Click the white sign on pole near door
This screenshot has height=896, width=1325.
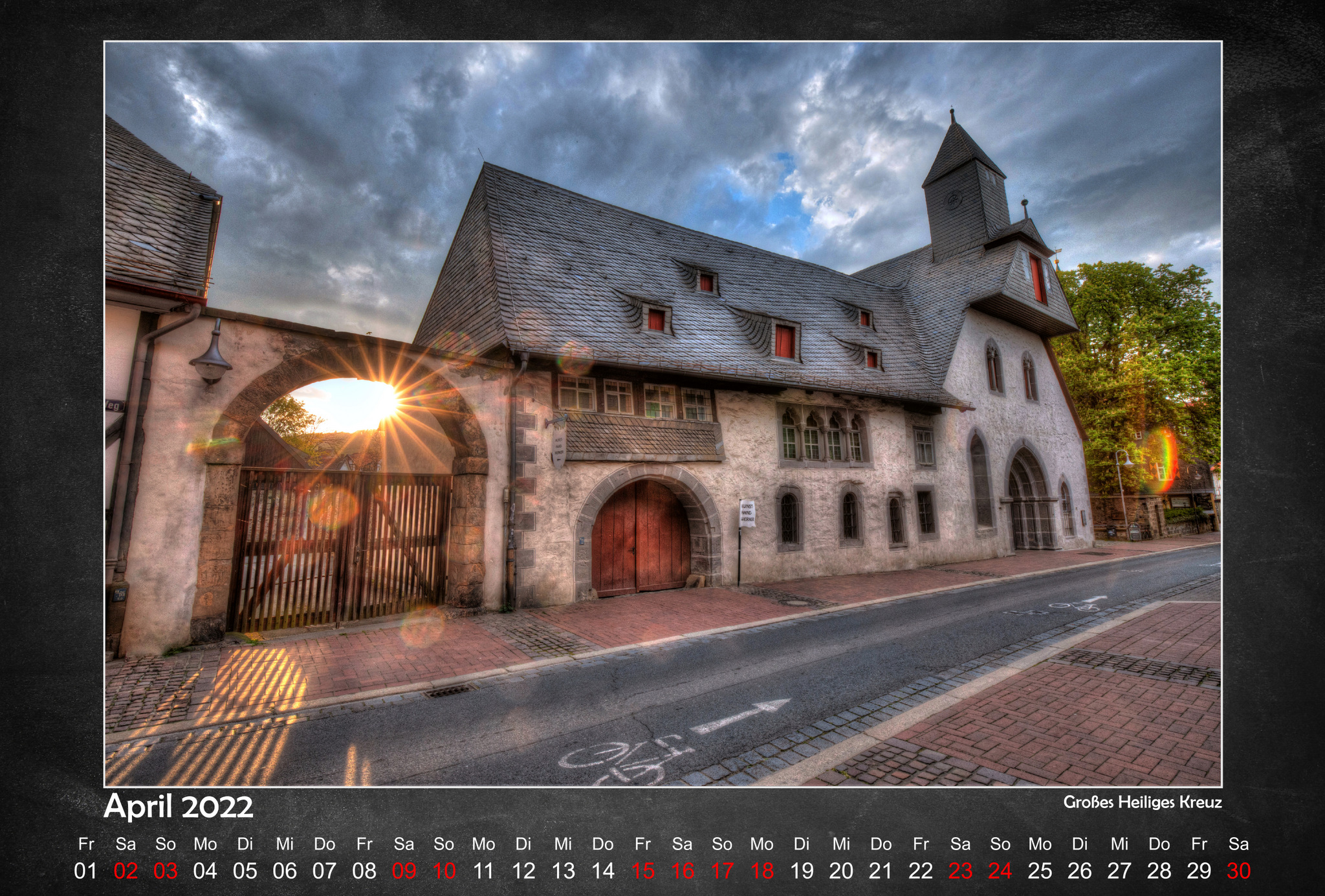click(x=747, y=512)
